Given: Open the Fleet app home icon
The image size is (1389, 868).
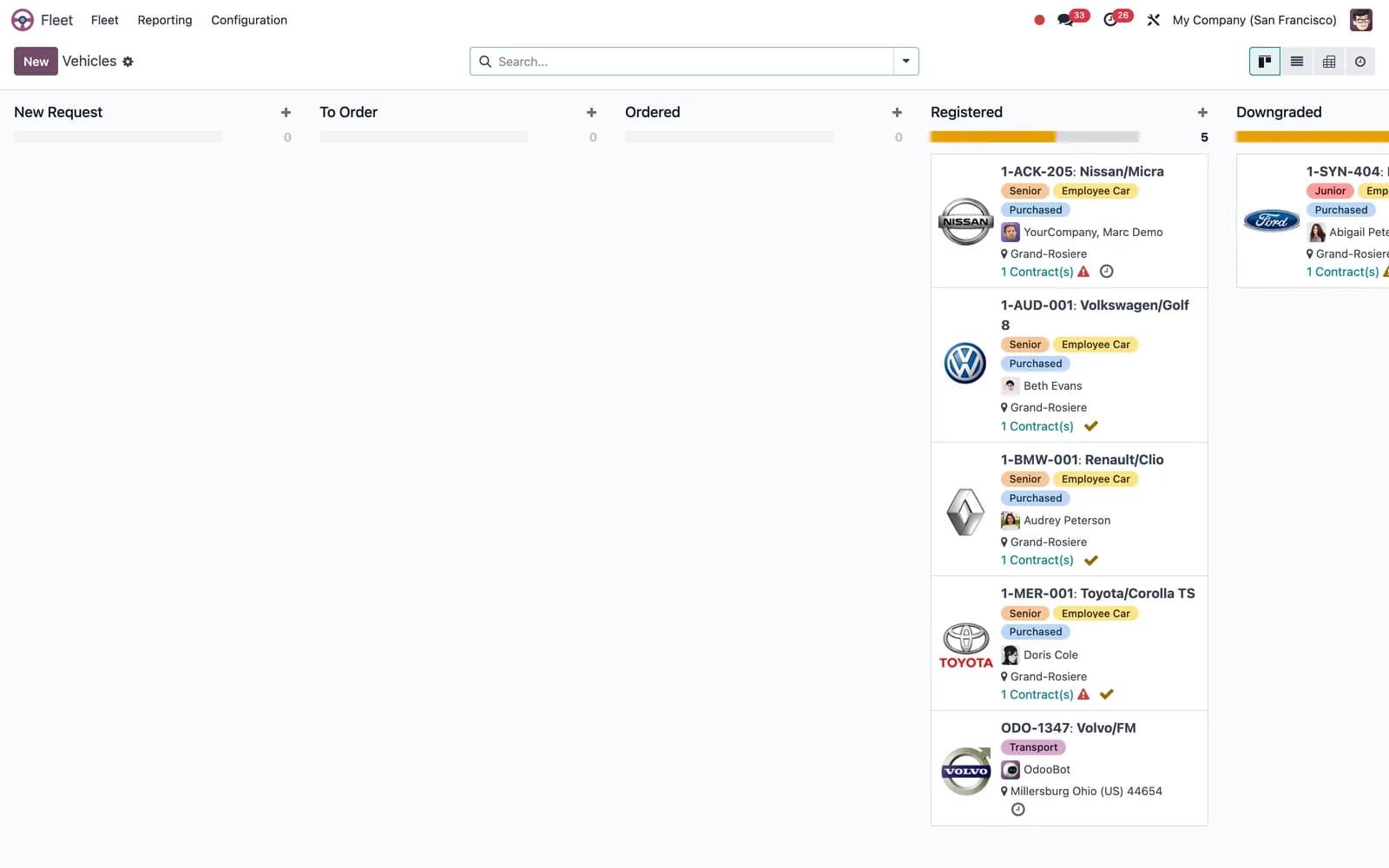Looking at the screenshot, I should coord(23,20).
